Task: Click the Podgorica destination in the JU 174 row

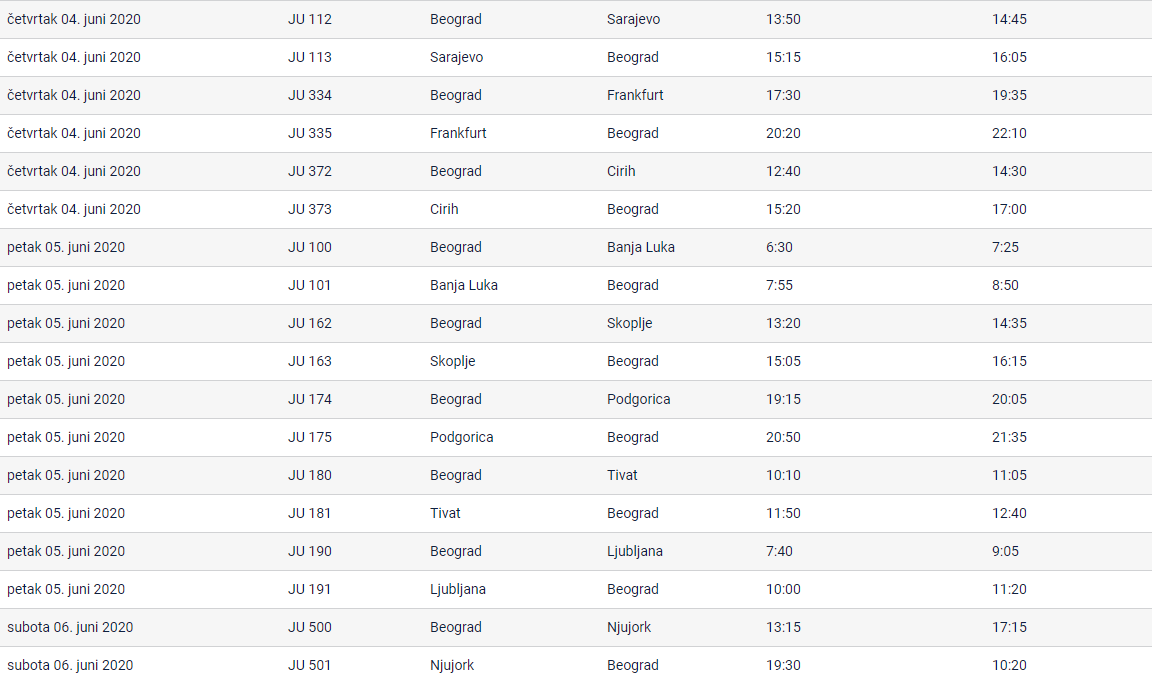Action: coord(639,399)
